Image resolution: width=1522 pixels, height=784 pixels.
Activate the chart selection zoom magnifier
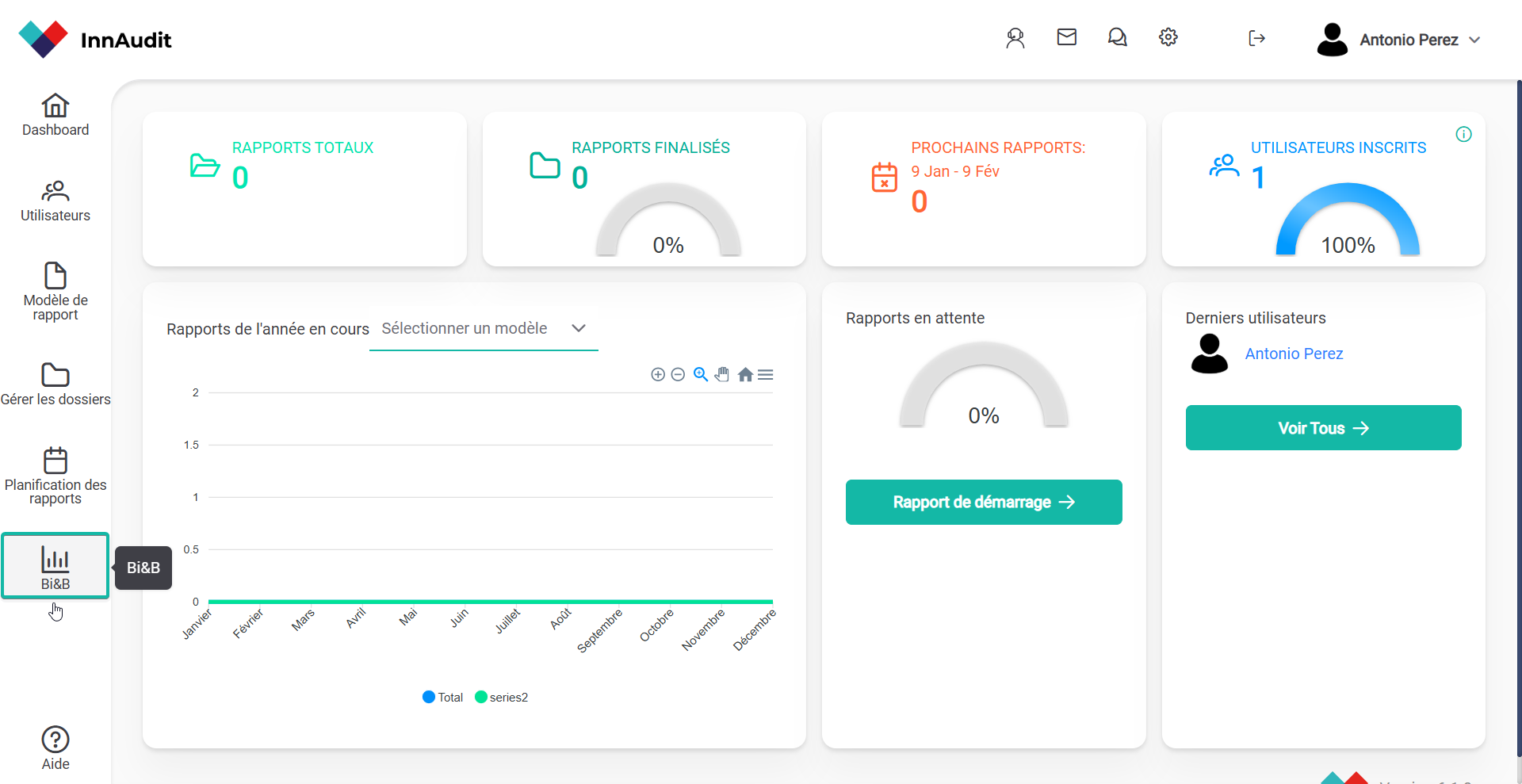701,375
